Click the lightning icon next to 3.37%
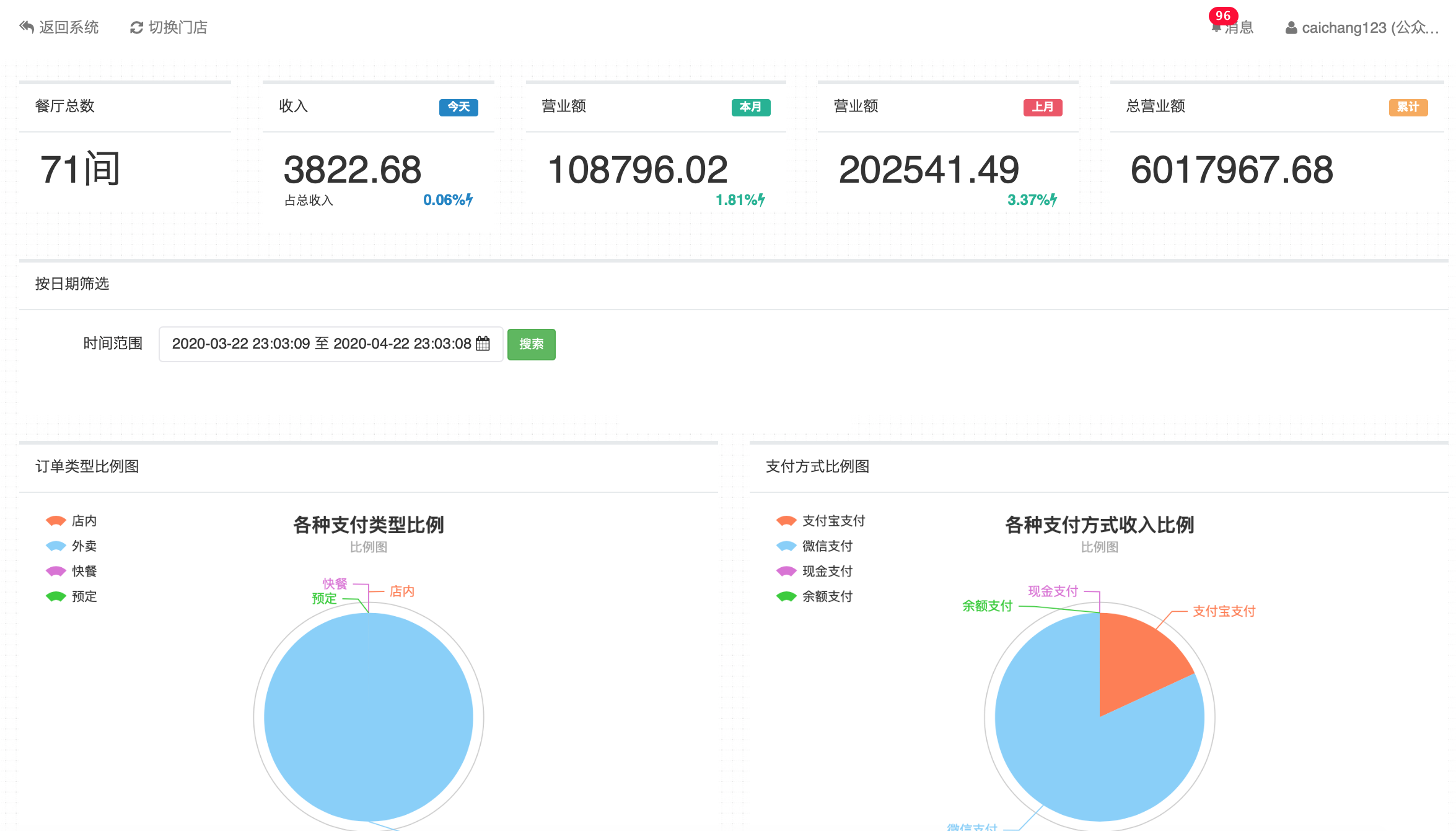The width and height of the screenshot is (1456, 831). coord(1054,199)
